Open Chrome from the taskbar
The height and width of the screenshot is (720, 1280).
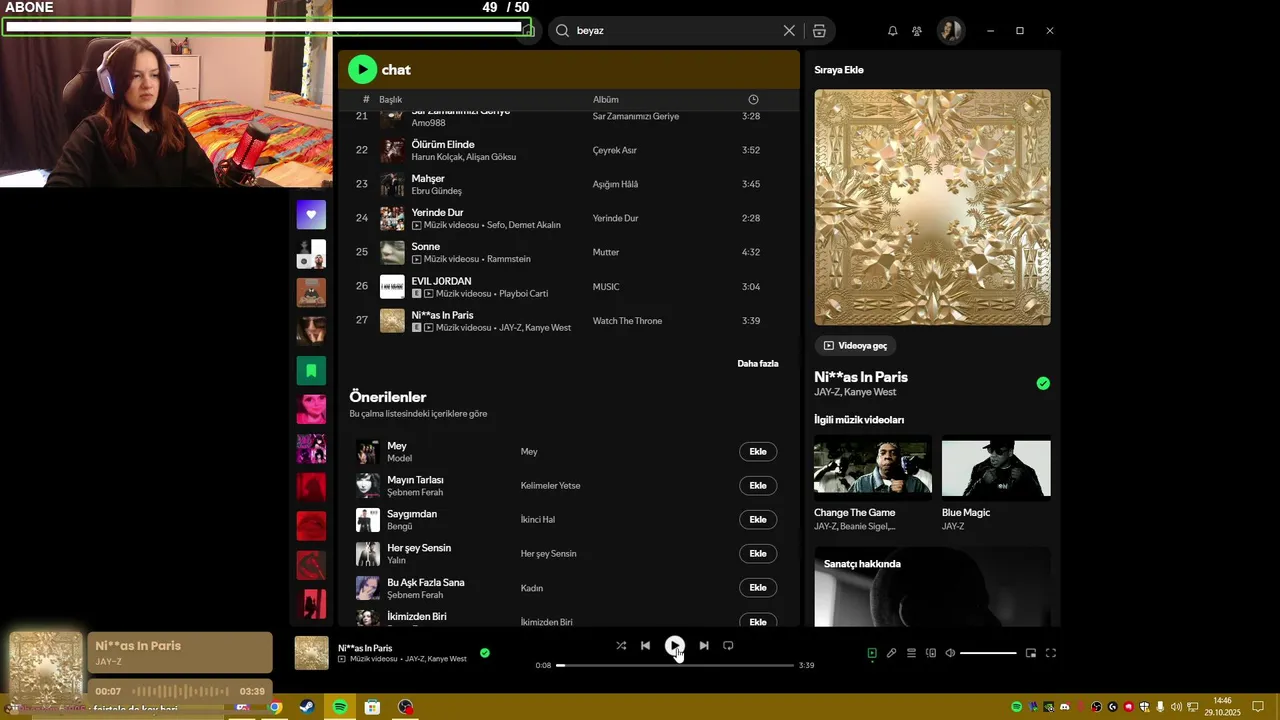pos(275,707)
